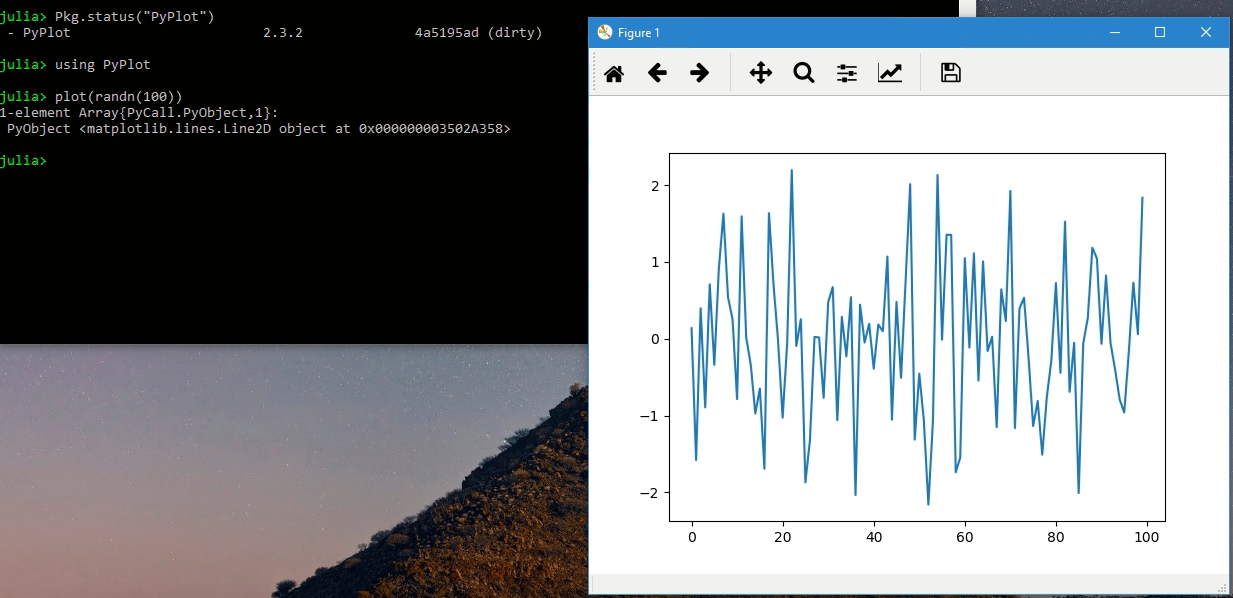Save the current figure
Image resolution: width=1233 pixels, height=598 pixels.
click(950, 72)
